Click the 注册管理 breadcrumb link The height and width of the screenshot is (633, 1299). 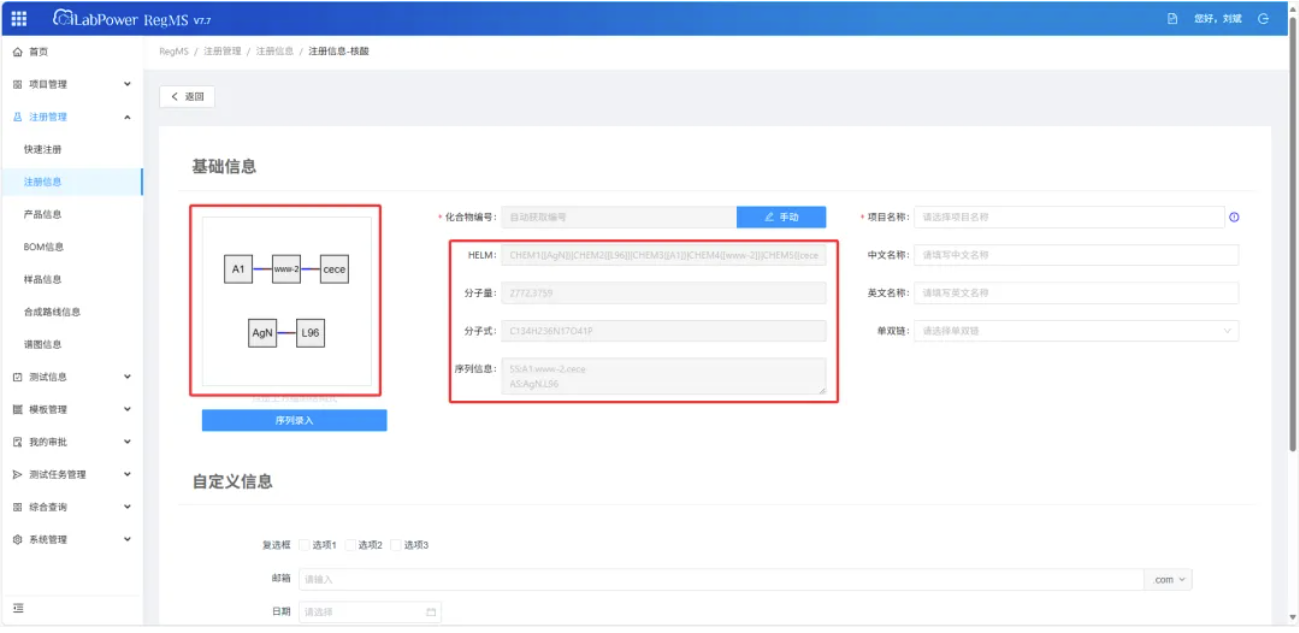(x=222, y=51)
